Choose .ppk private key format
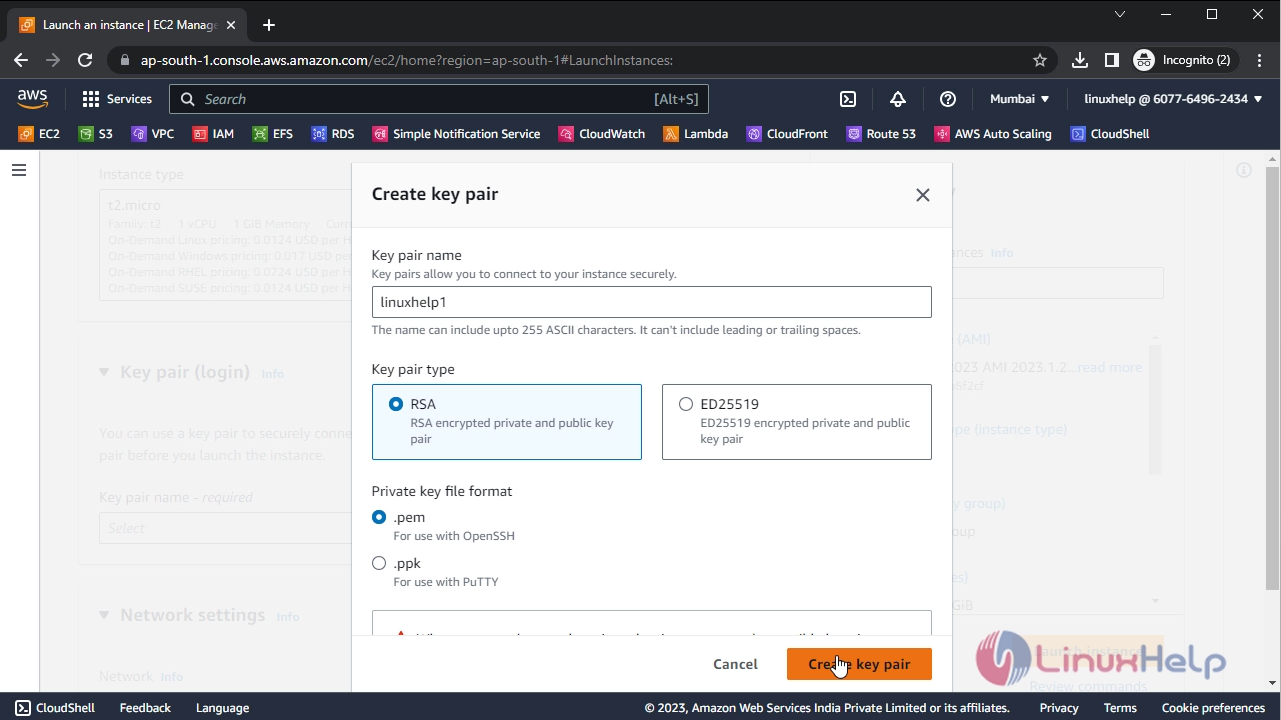 point(379,563)
